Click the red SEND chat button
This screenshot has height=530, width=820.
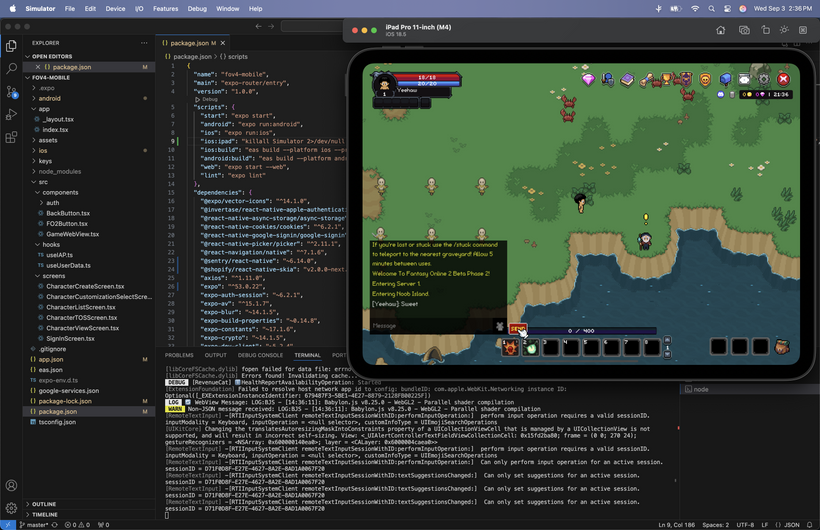[x=518, y=329]
